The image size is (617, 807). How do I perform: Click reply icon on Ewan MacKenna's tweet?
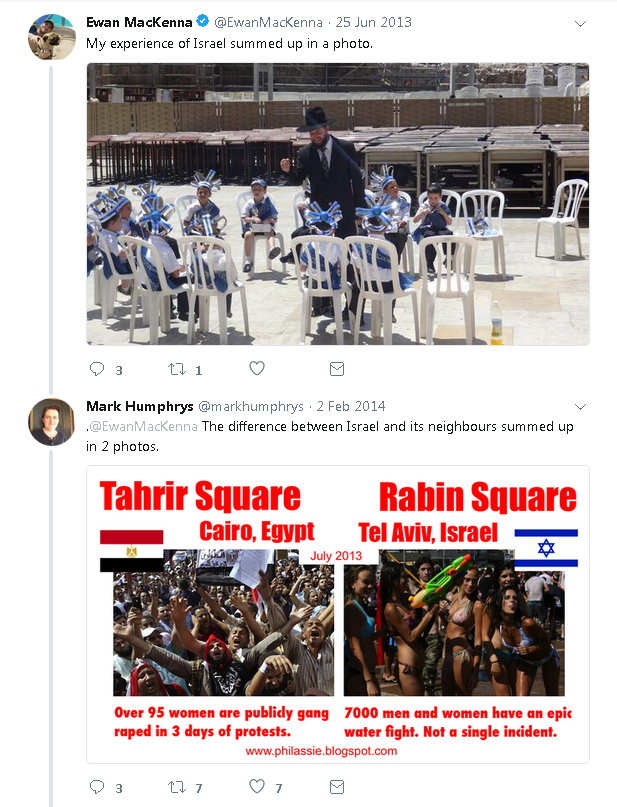pyautogui.click(x=97, y=369)
